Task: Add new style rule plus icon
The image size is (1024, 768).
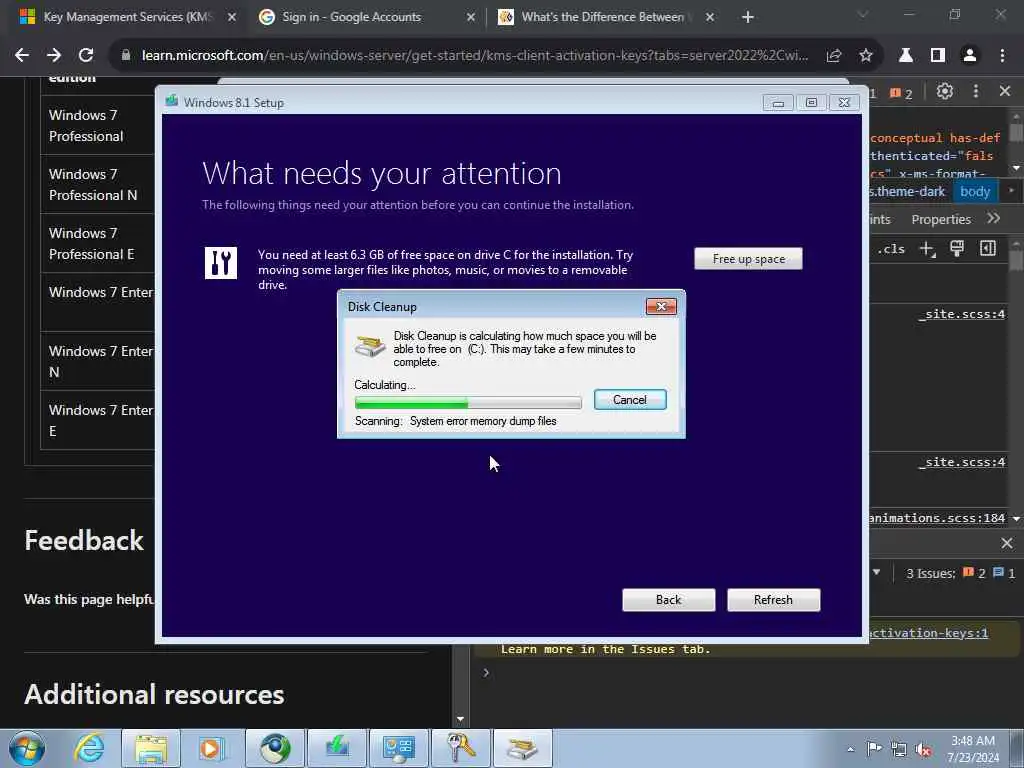Action: pyautogui.click(x=927, y=249)
